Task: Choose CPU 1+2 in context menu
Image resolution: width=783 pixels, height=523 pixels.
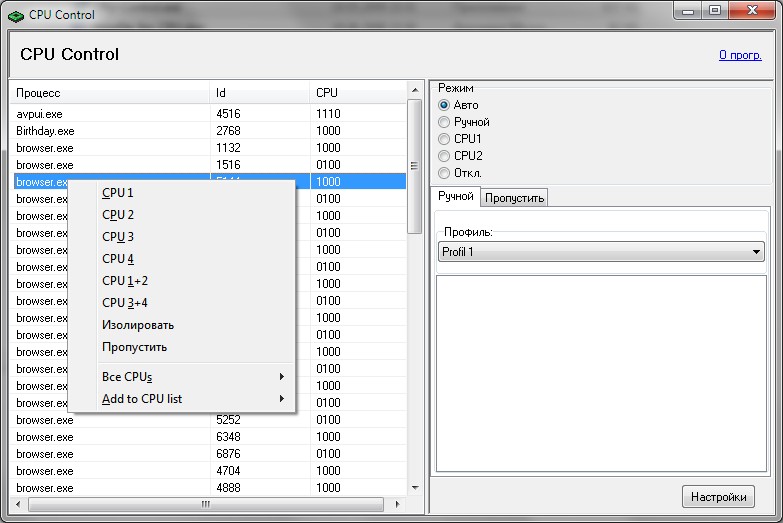Action: click(x=182, y=281)
